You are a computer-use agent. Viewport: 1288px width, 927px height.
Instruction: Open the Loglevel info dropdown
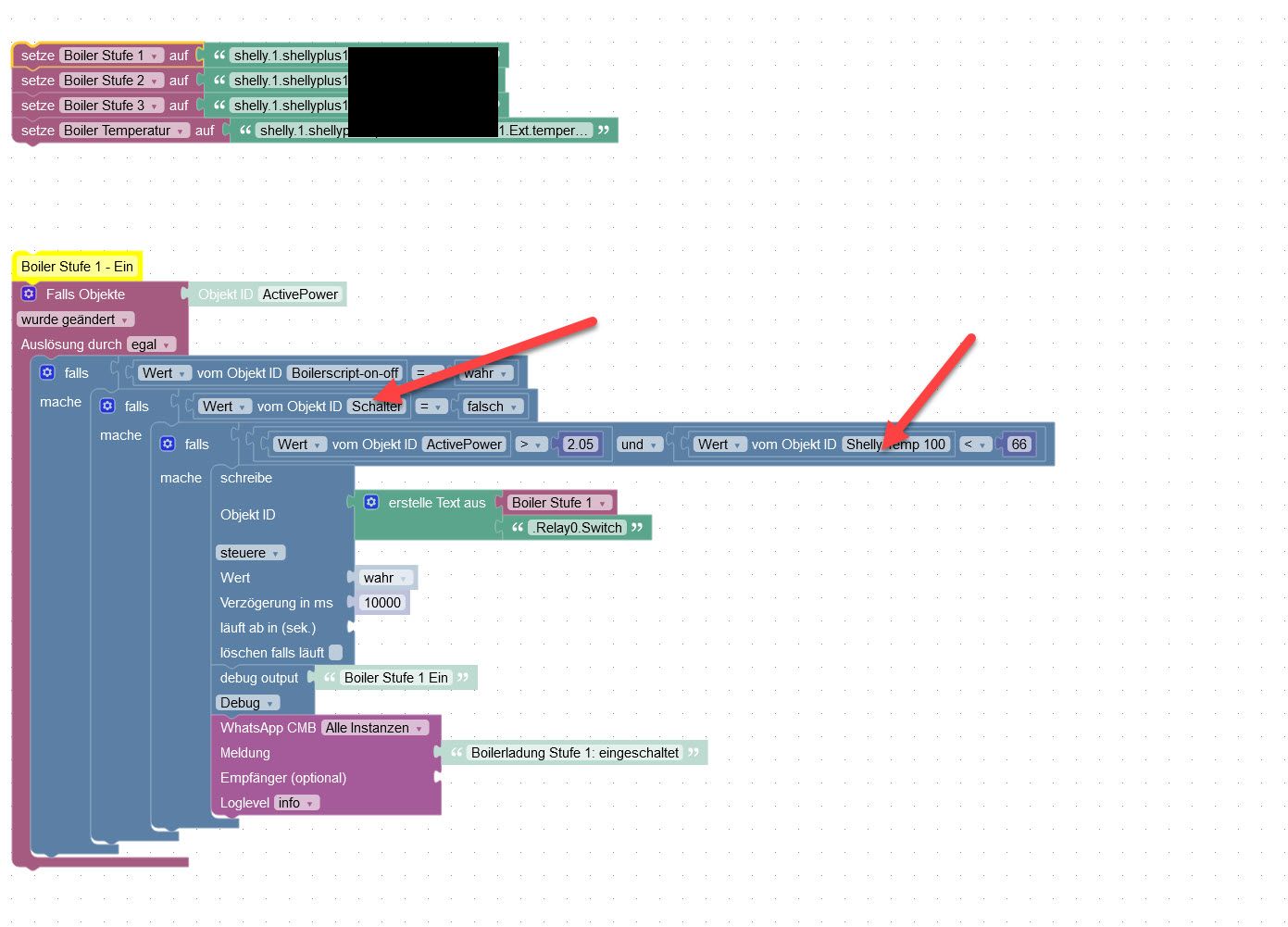296,803
